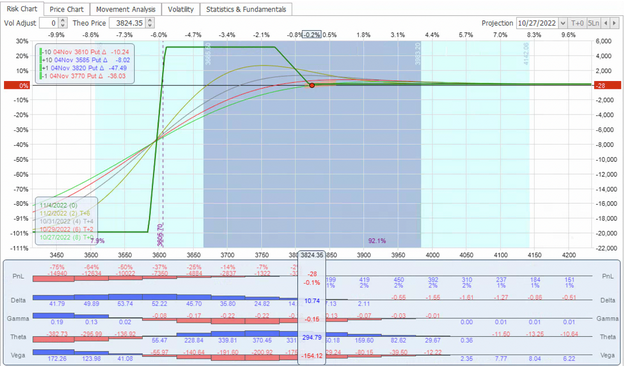Click the Vega value 172.26
This screenshot has height=370, width=625.
57,358
